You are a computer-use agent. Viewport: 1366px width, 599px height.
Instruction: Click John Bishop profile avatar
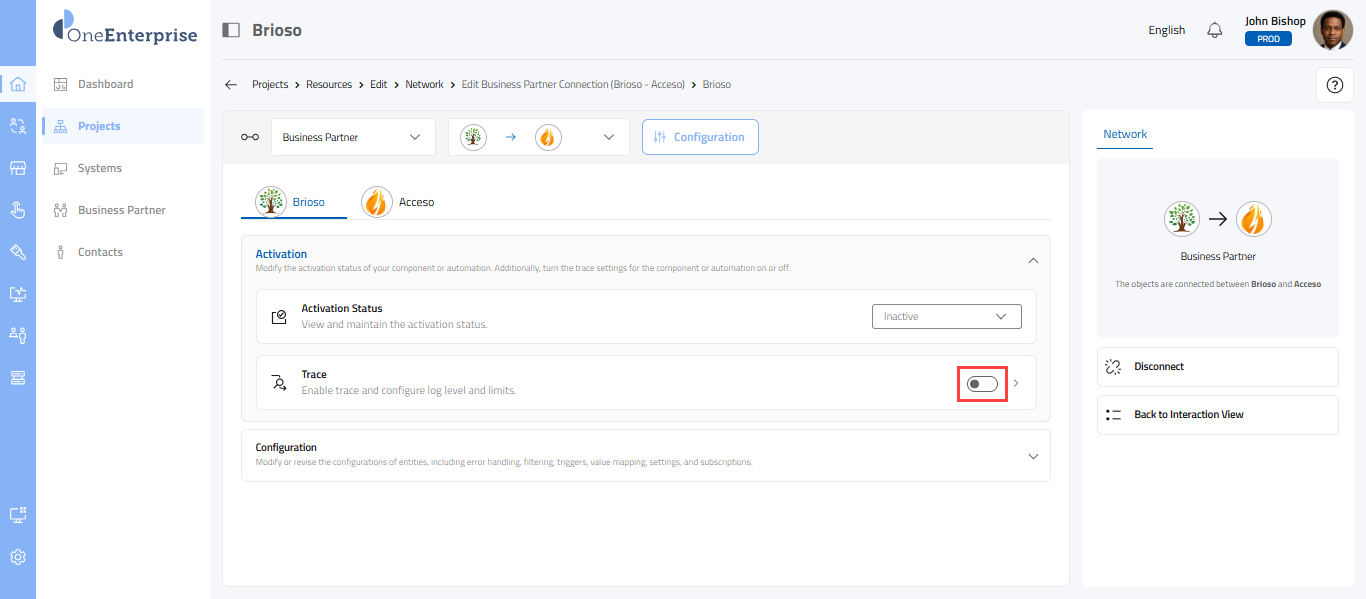coord(1332,30)
